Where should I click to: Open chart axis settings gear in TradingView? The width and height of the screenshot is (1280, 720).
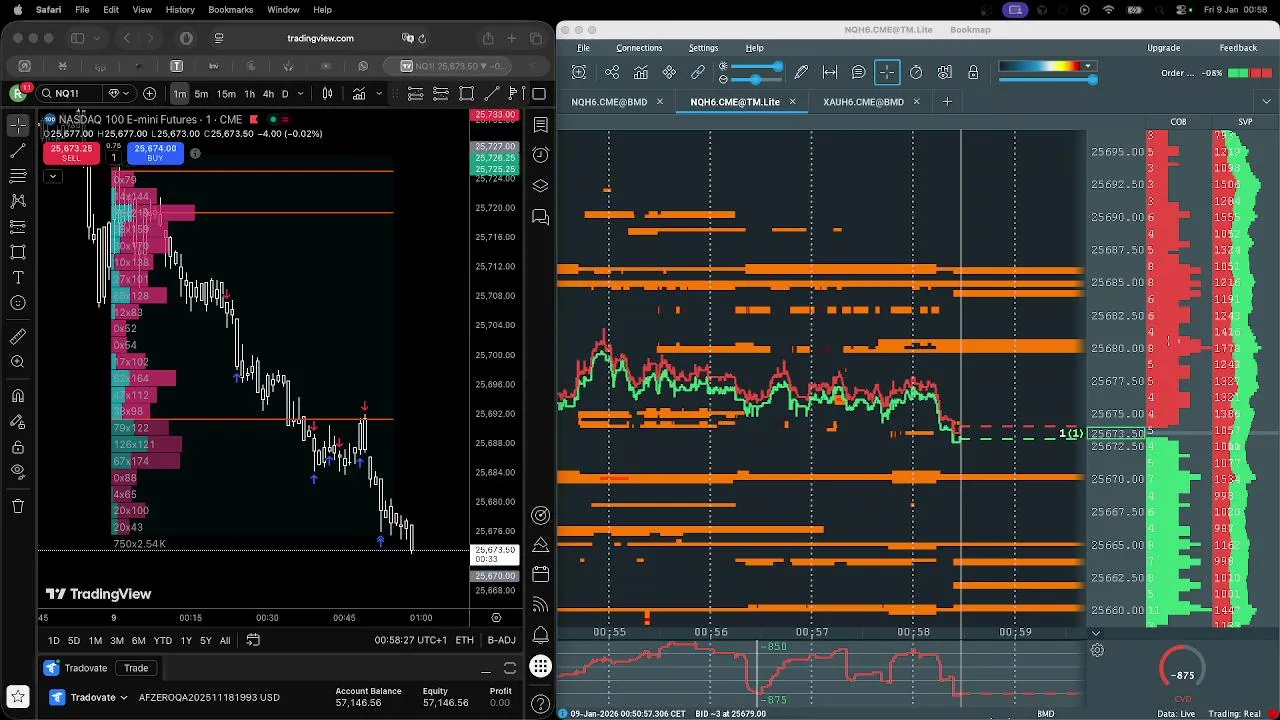(497, 619)
